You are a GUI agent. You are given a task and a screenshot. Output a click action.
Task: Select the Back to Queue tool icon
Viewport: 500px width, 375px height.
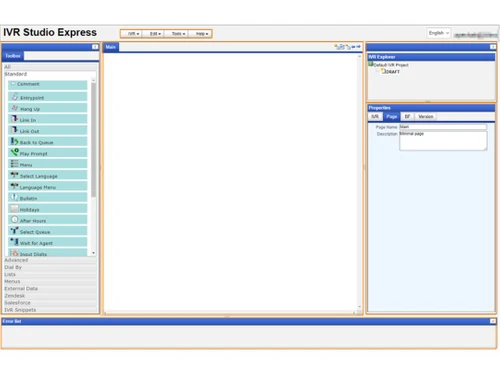pyautogui.click(x=14, y=141)
